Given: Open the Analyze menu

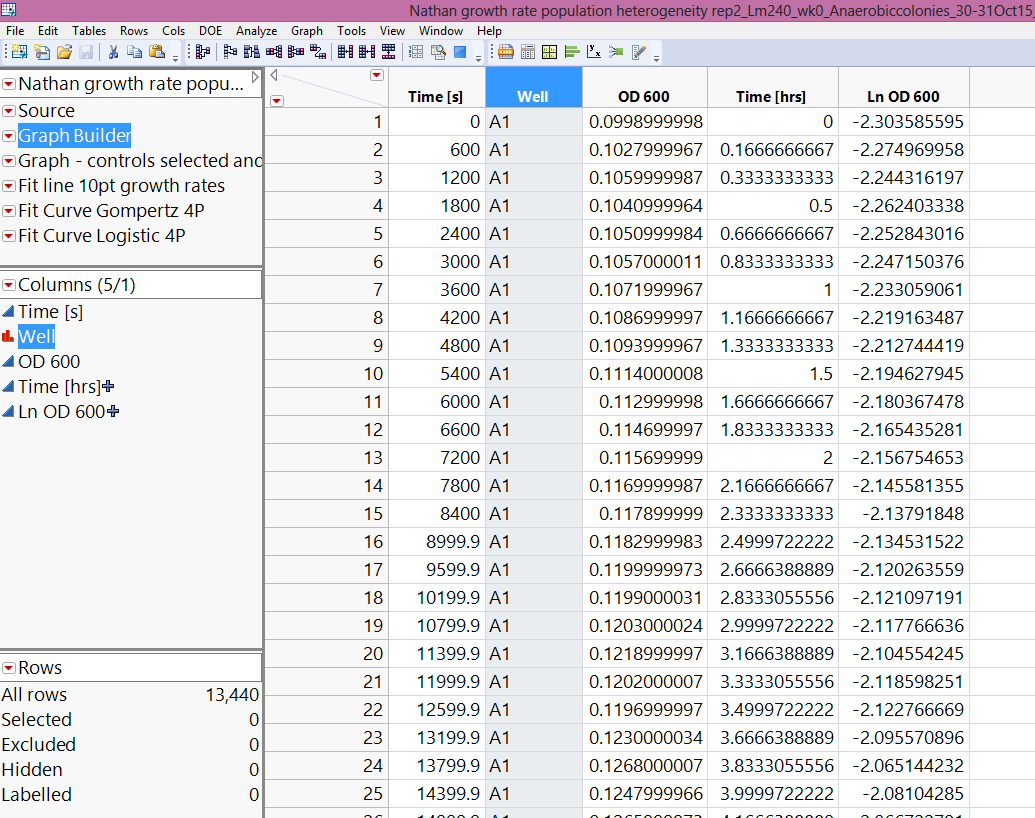Looking at the screenshot, I should click(256, 31).
